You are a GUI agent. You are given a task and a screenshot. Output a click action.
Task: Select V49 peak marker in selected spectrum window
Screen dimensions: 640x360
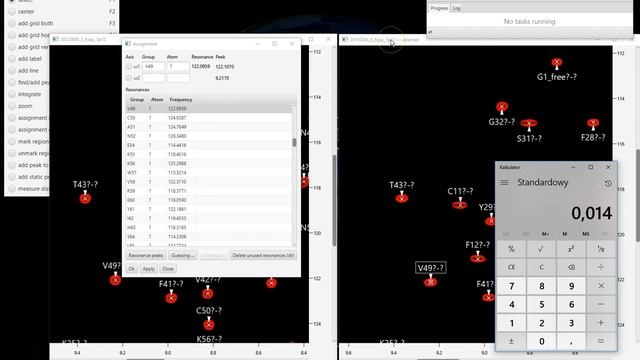click(430, 282)
